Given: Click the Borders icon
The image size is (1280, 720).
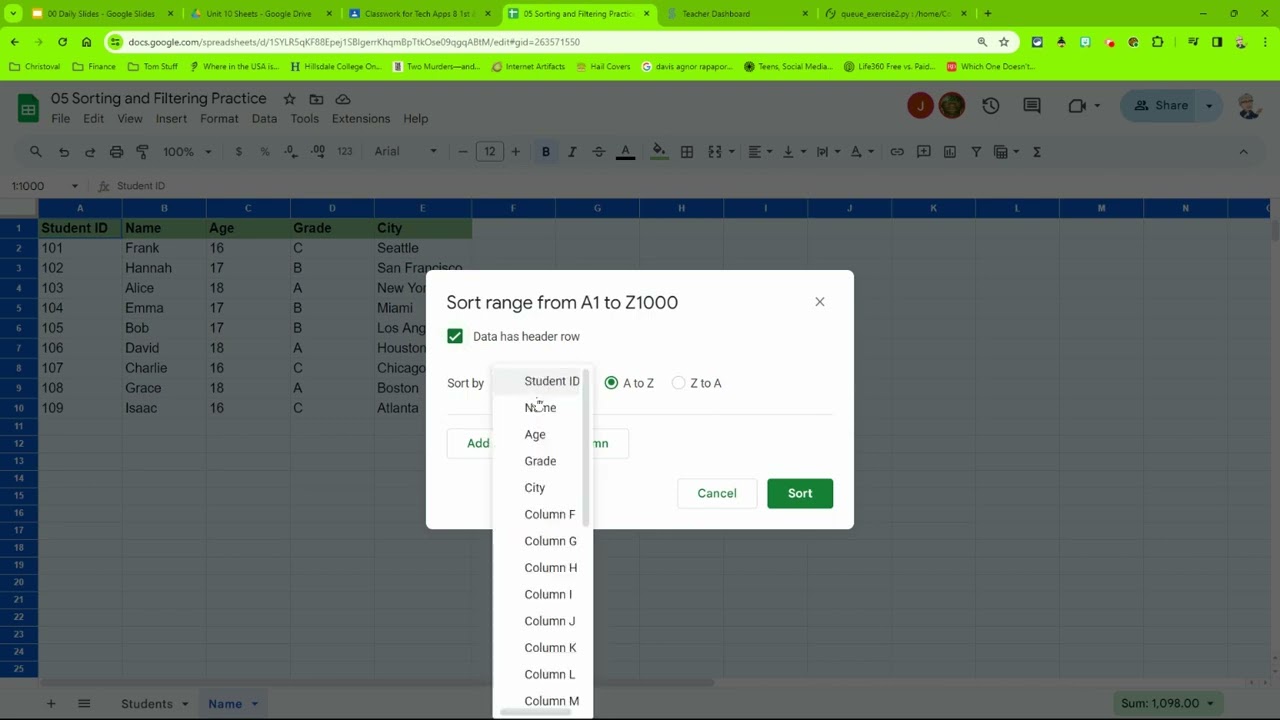Looking at the screenshot, I should coord(687,152).
